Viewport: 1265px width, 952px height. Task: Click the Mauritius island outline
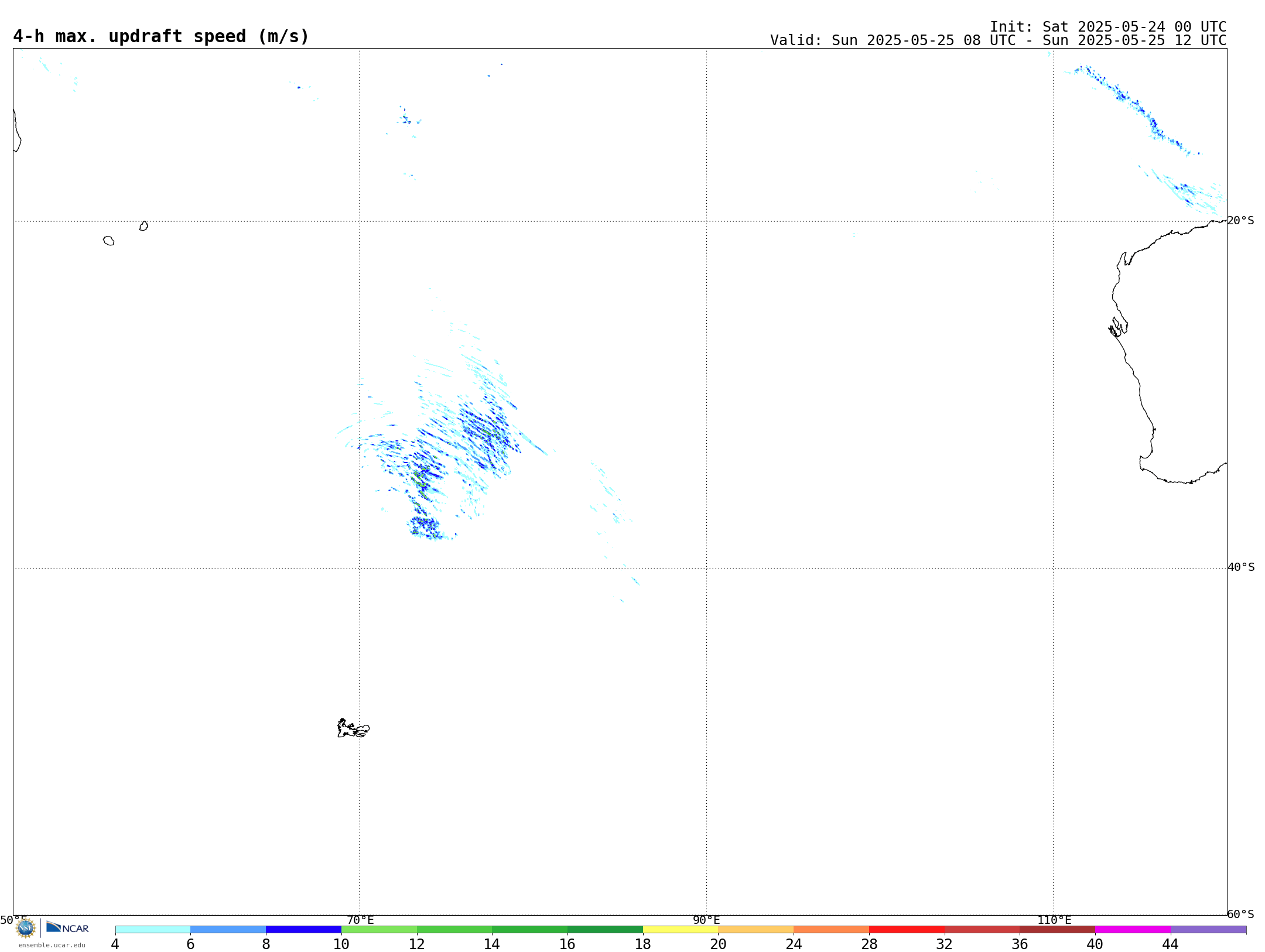tap(143, 226)
